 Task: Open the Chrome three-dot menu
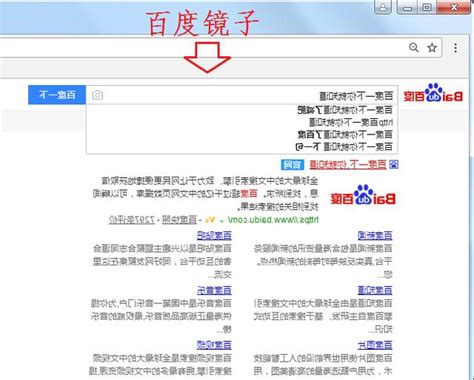tap(455, 48)
